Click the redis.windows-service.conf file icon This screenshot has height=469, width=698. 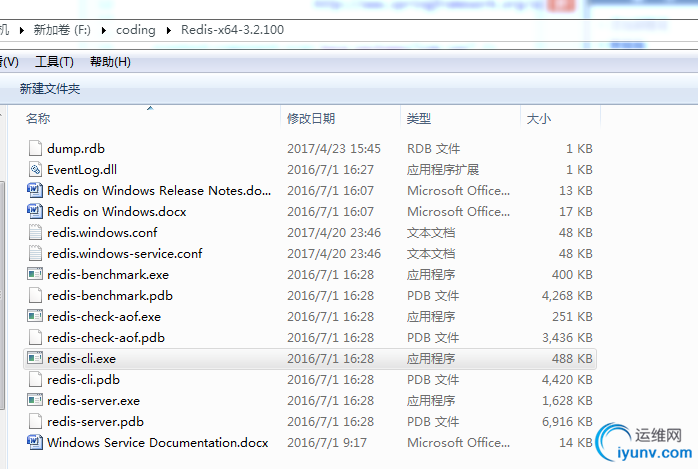point(35,253)
